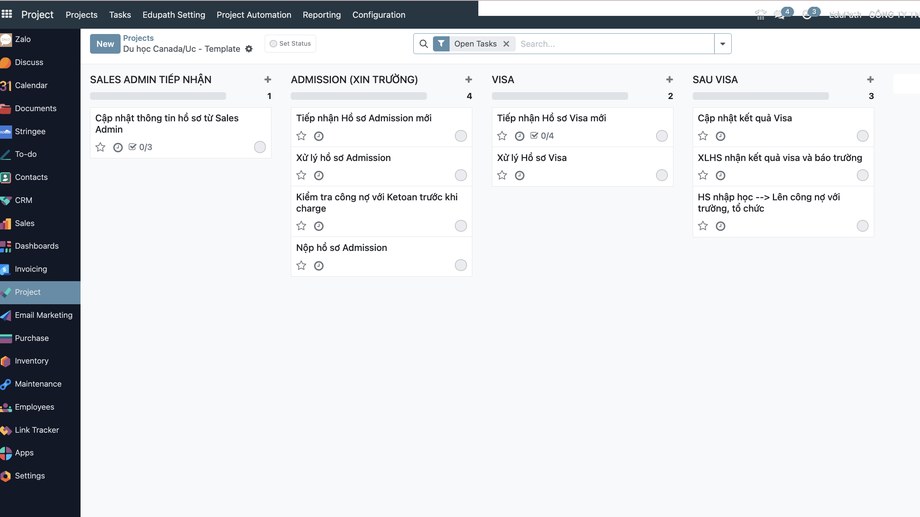Open Project Automation menu
Screen dimensions: 920x517
click(253, 15)
